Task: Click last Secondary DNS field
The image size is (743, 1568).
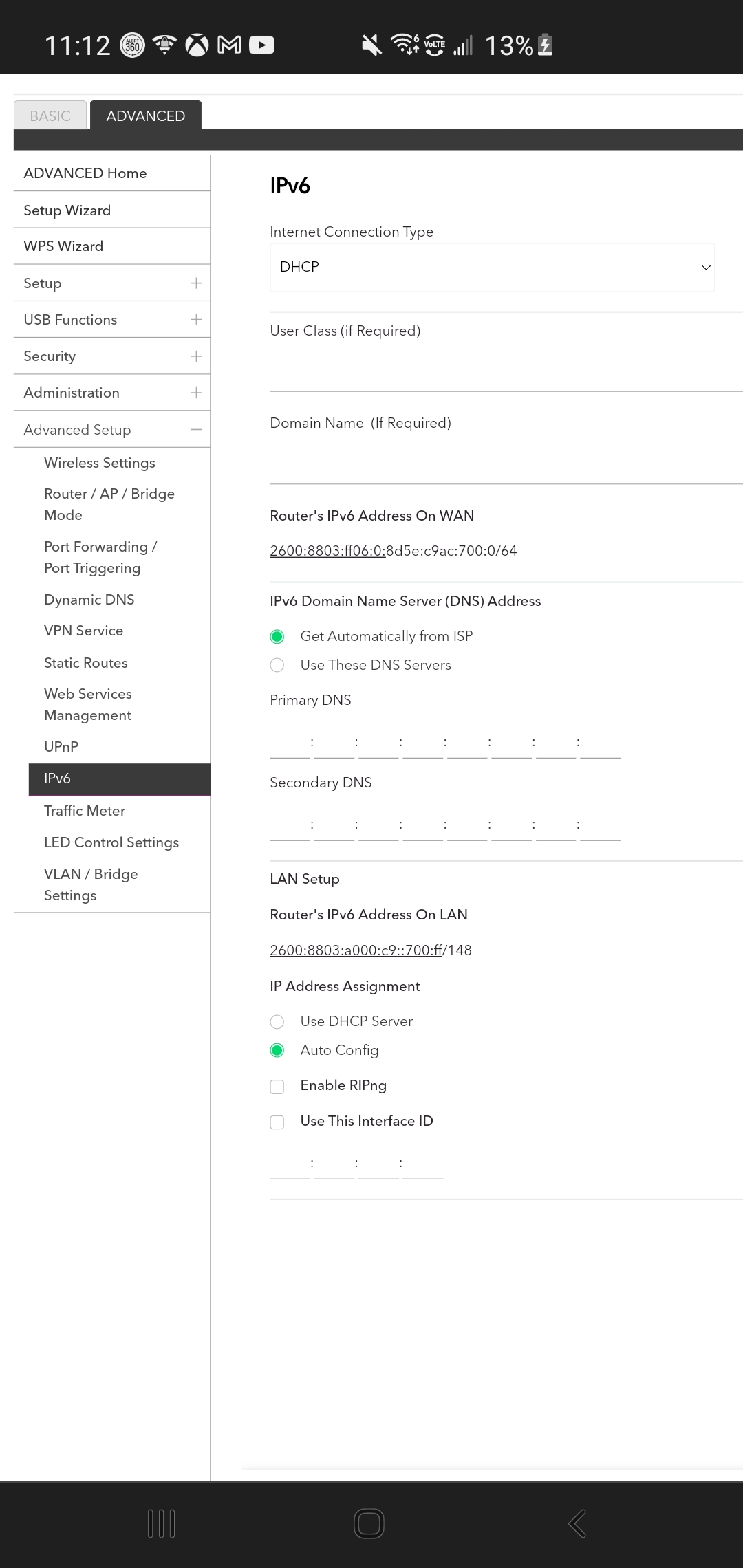Action: pos(601,825)
